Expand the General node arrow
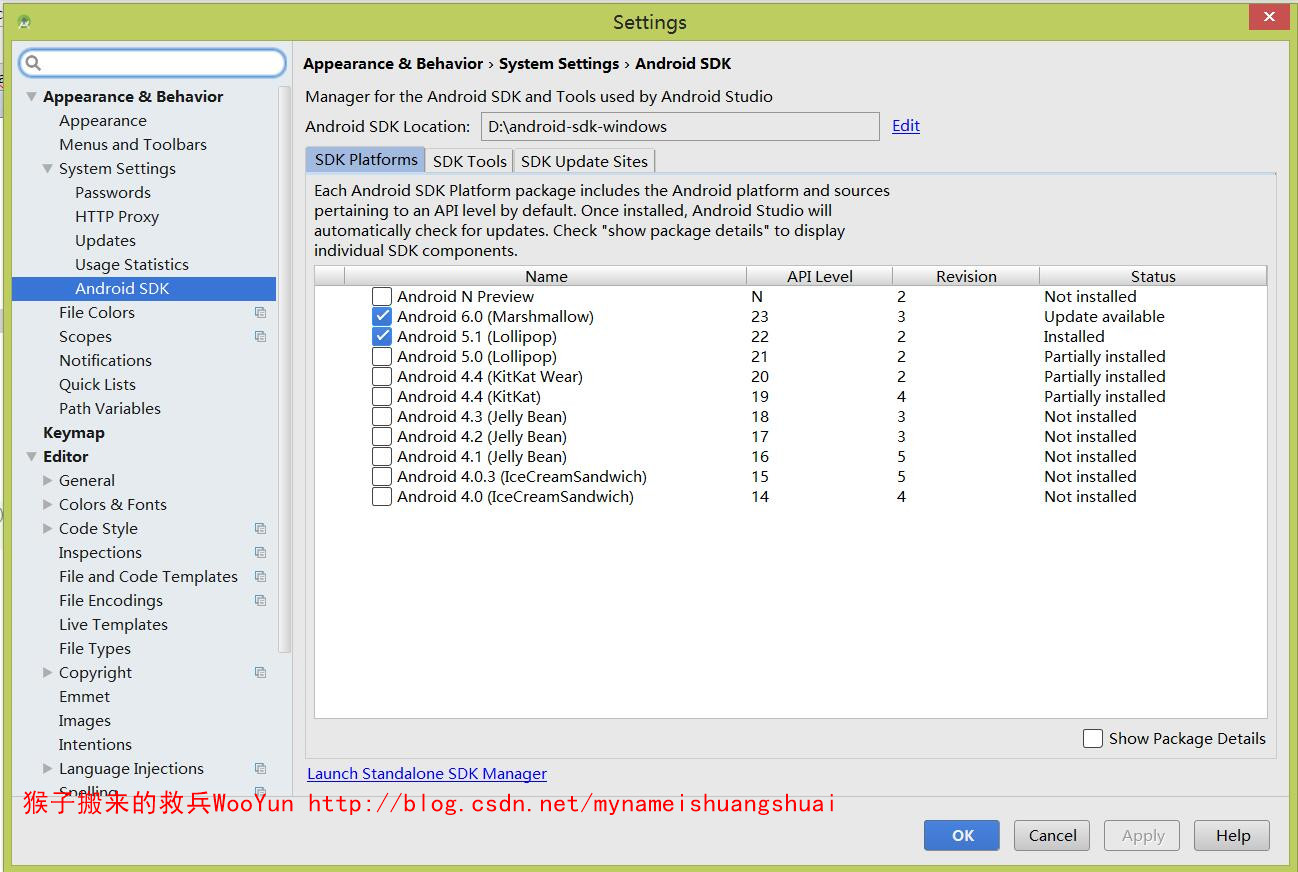This screenshot has width=1298, height=872. pos(47,481)
